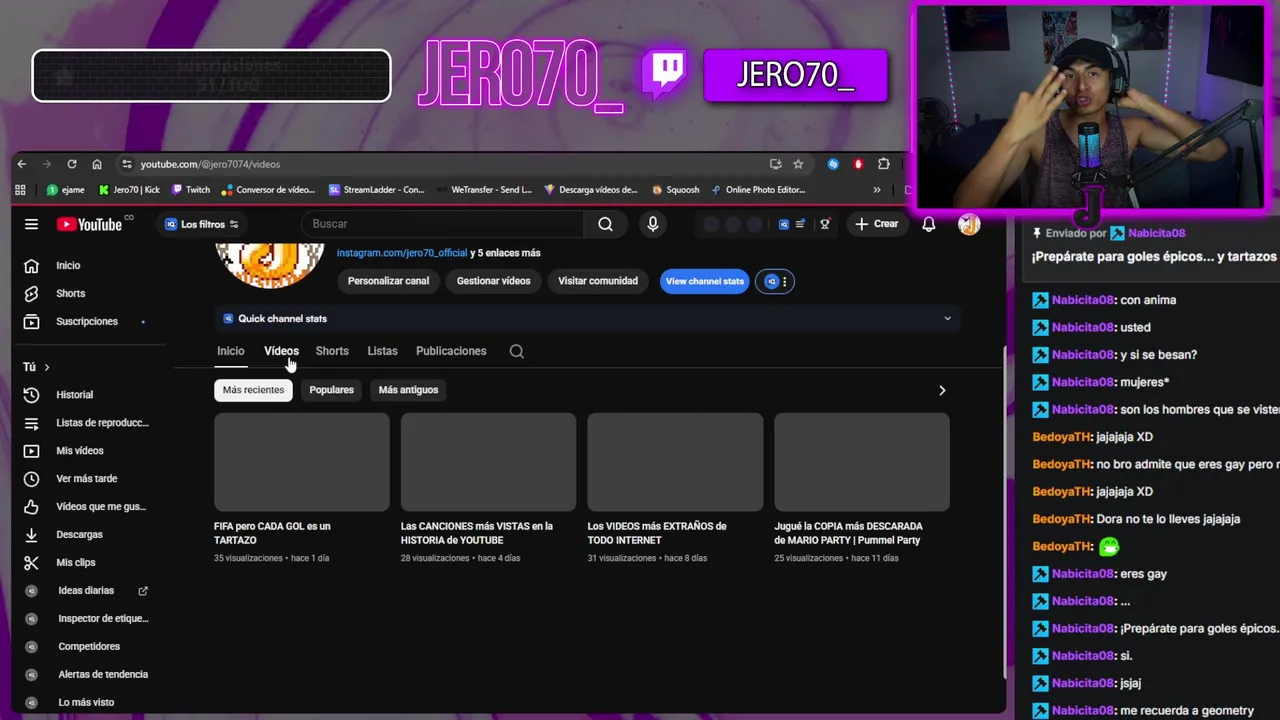The width and height of the screenshot is (1280, 720).
Task: Open the StreamLadder bookmark
Action: [377, 190]
